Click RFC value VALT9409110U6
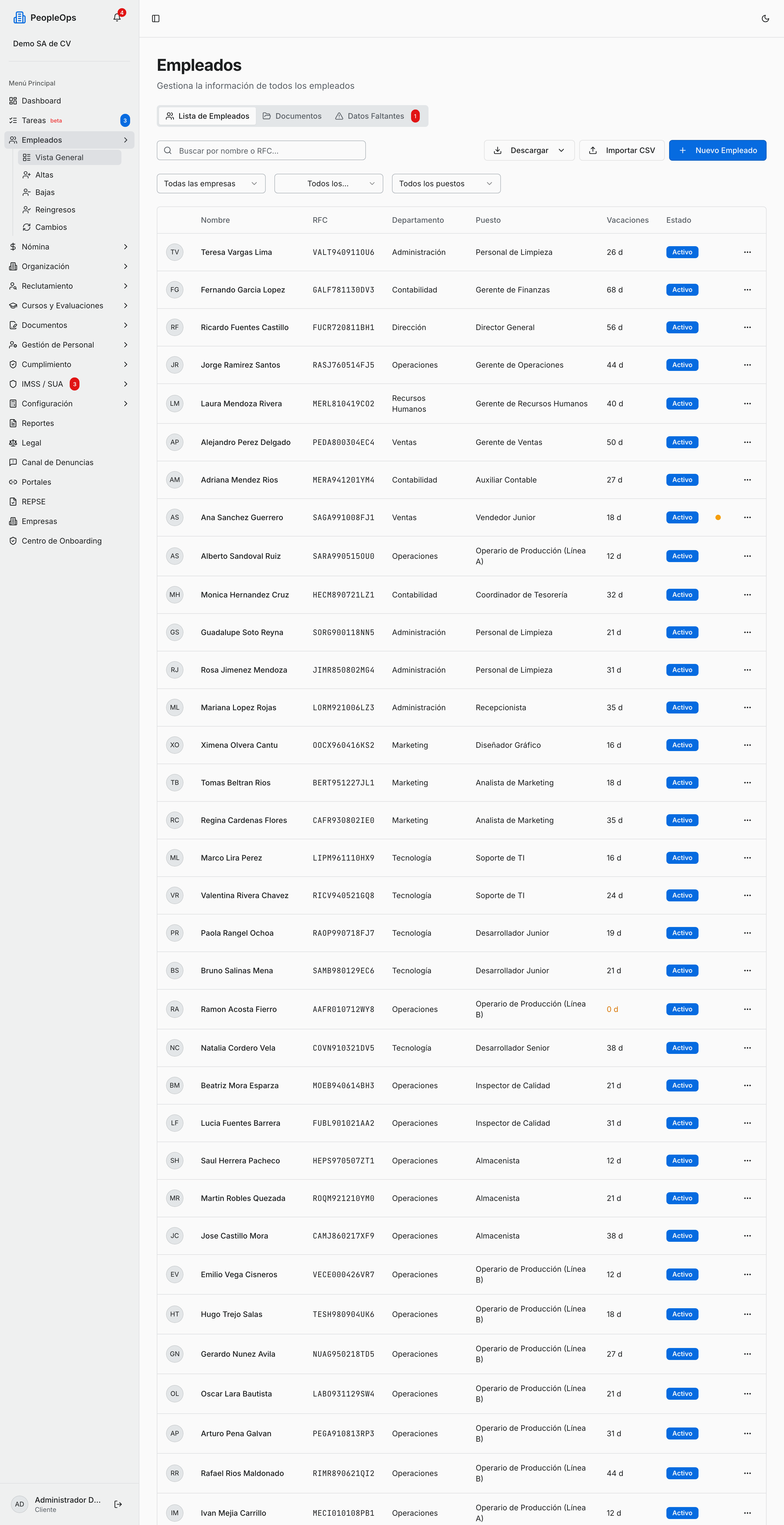This screenshot has height=1525, width=784. click(343, 252)
